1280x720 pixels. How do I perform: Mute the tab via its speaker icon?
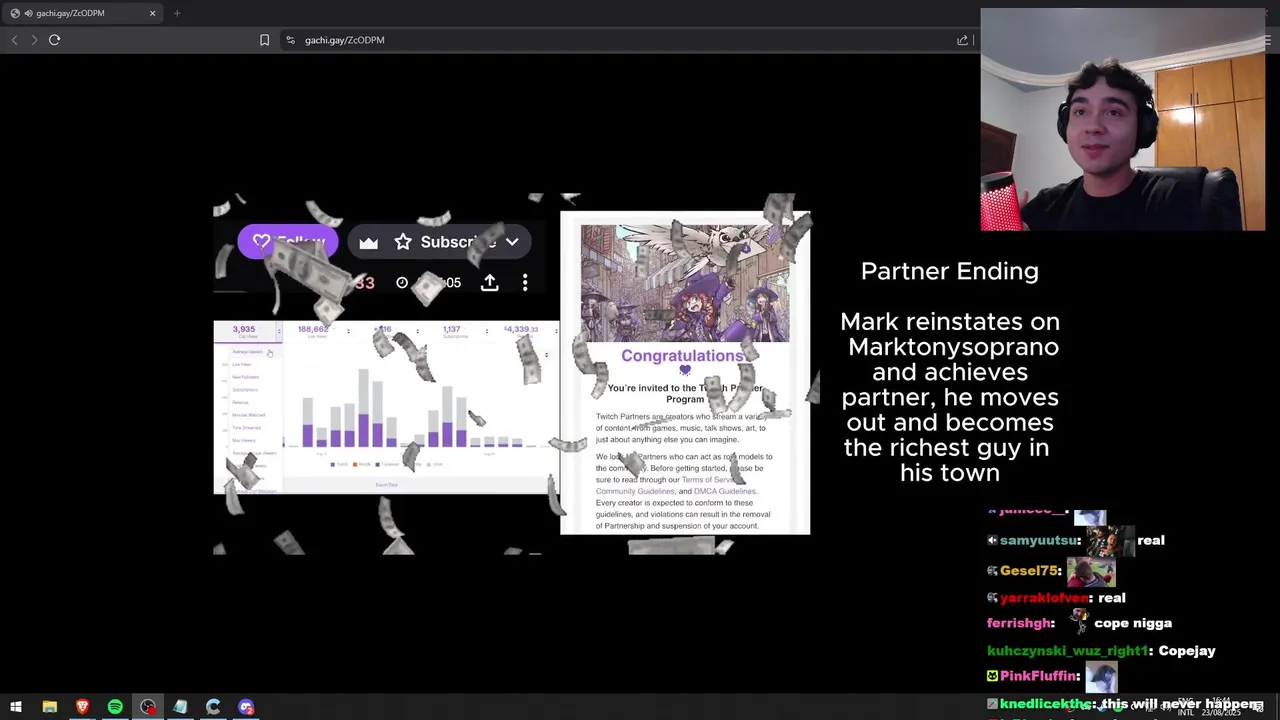point(28,13)
